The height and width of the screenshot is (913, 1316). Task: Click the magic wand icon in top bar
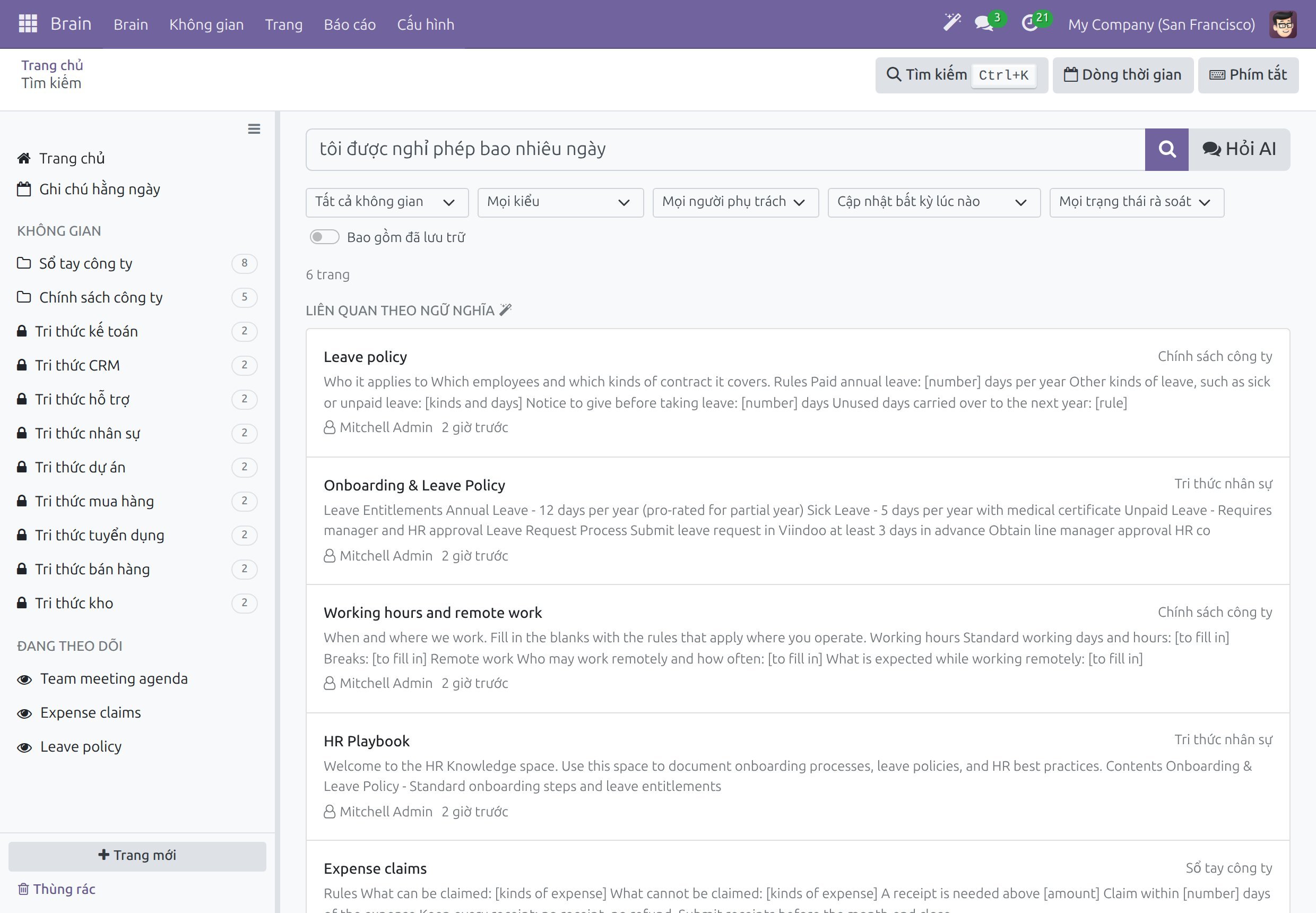[x=951, y=23]
